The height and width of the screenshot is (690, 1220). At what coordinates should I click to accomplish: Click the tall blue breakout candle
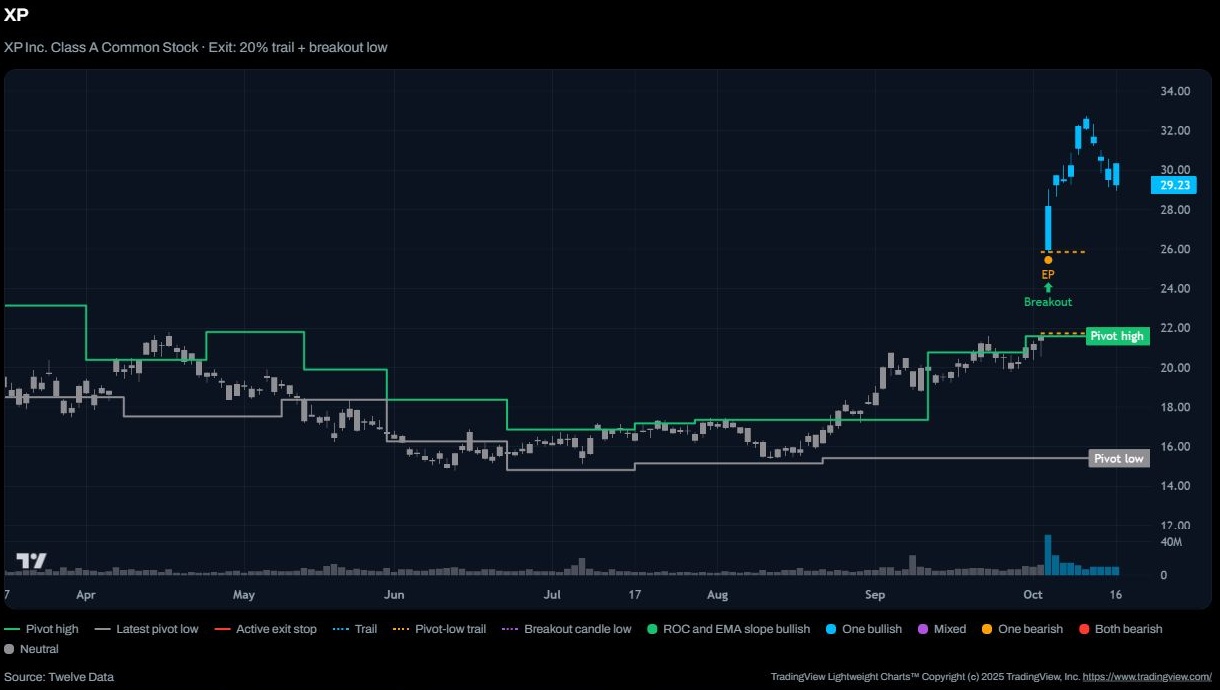1049,228
